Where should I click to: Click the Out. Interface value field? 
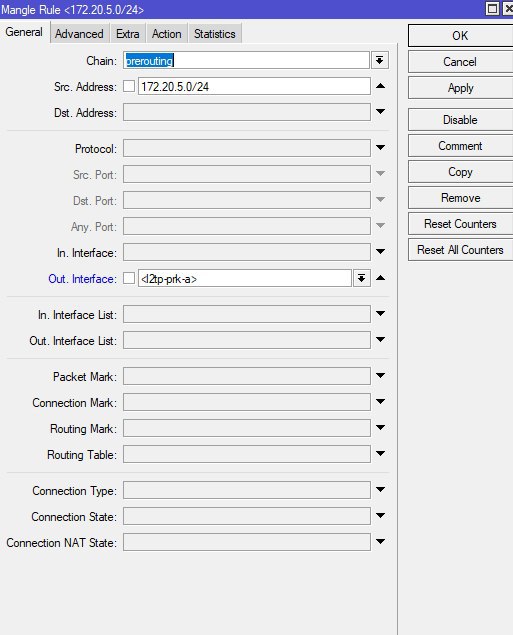point(245,279)
